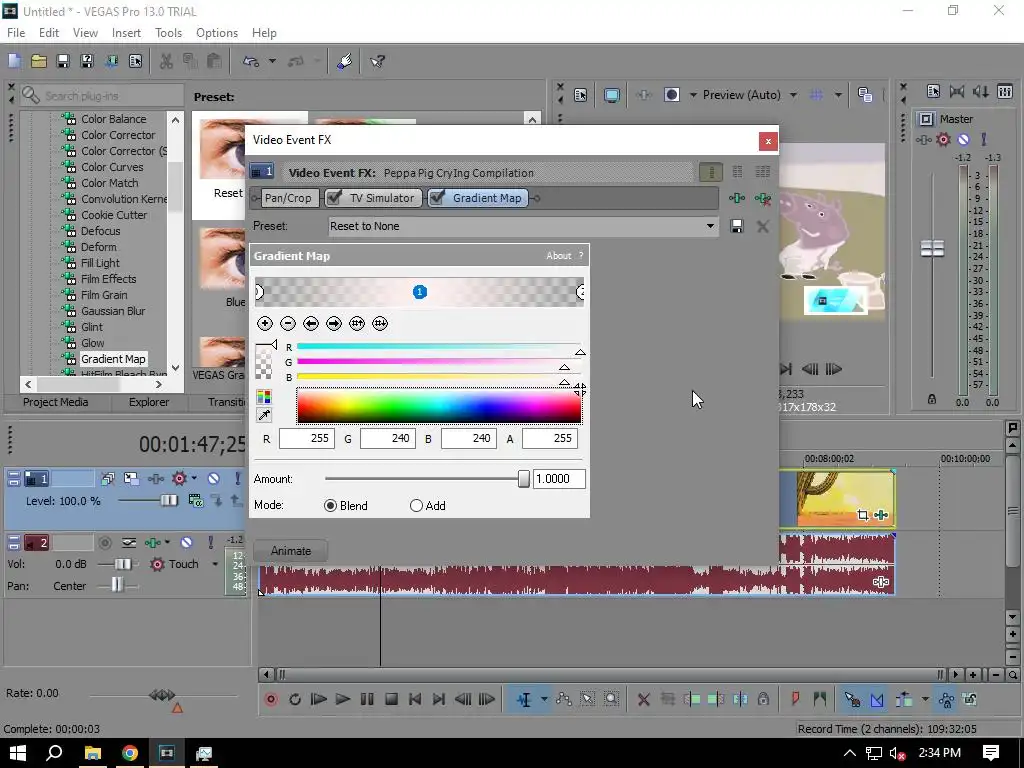
Task: Remove the gradient control point (minus icon)
Action: click(288, 323)
